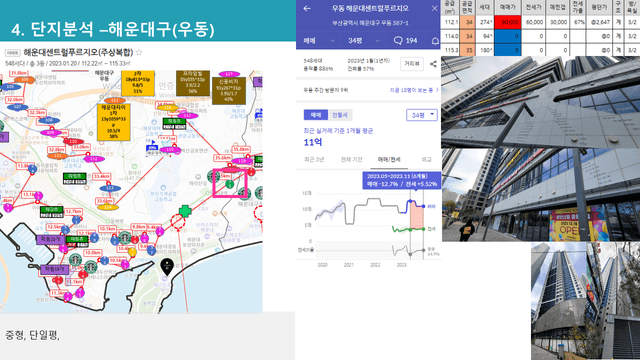
Task: Open the large building facade photo
Action: click(x=540, y=102)
